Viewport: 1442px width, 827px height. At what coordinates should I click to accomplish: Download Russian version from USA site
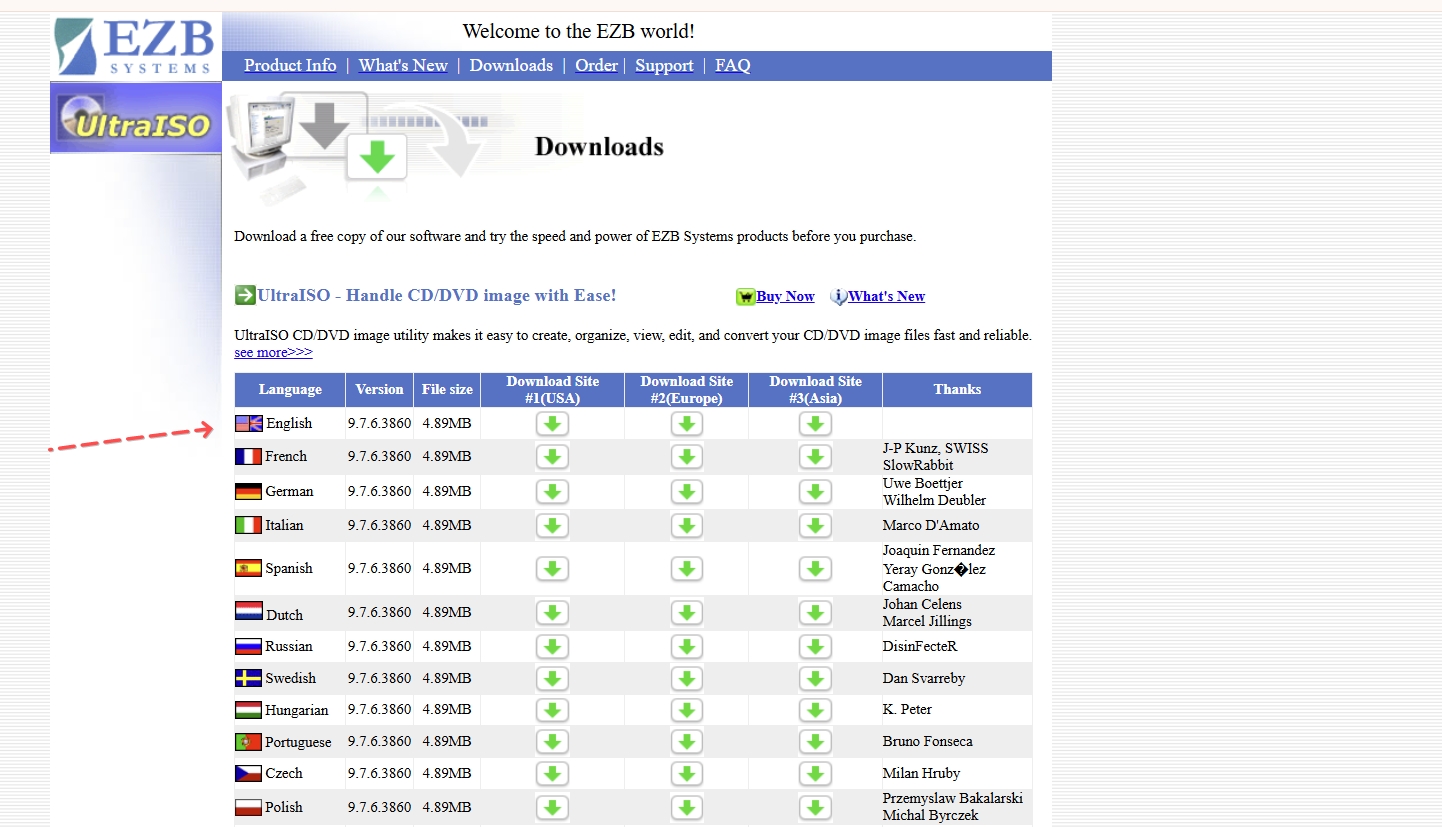tap(552, 647)
